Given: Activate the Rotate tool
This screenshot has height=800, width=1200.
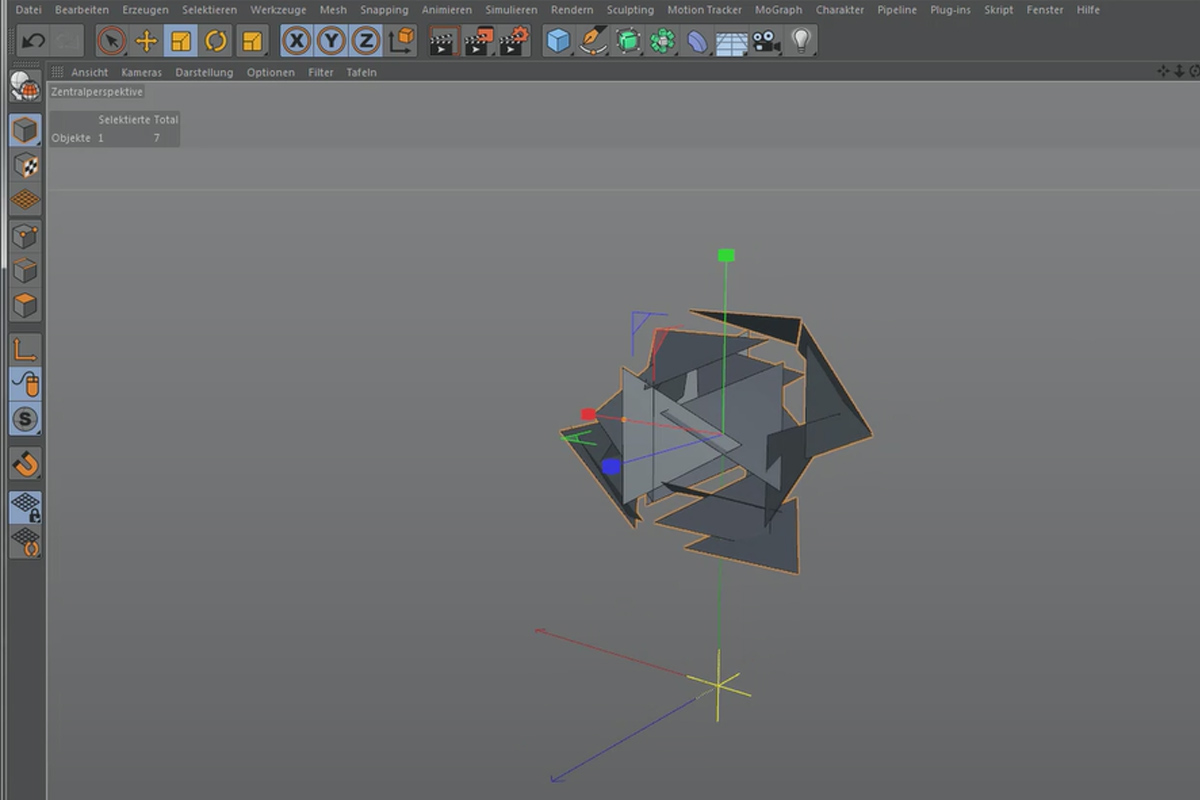Looking at the screenshot, I should [x=217, y=40].
